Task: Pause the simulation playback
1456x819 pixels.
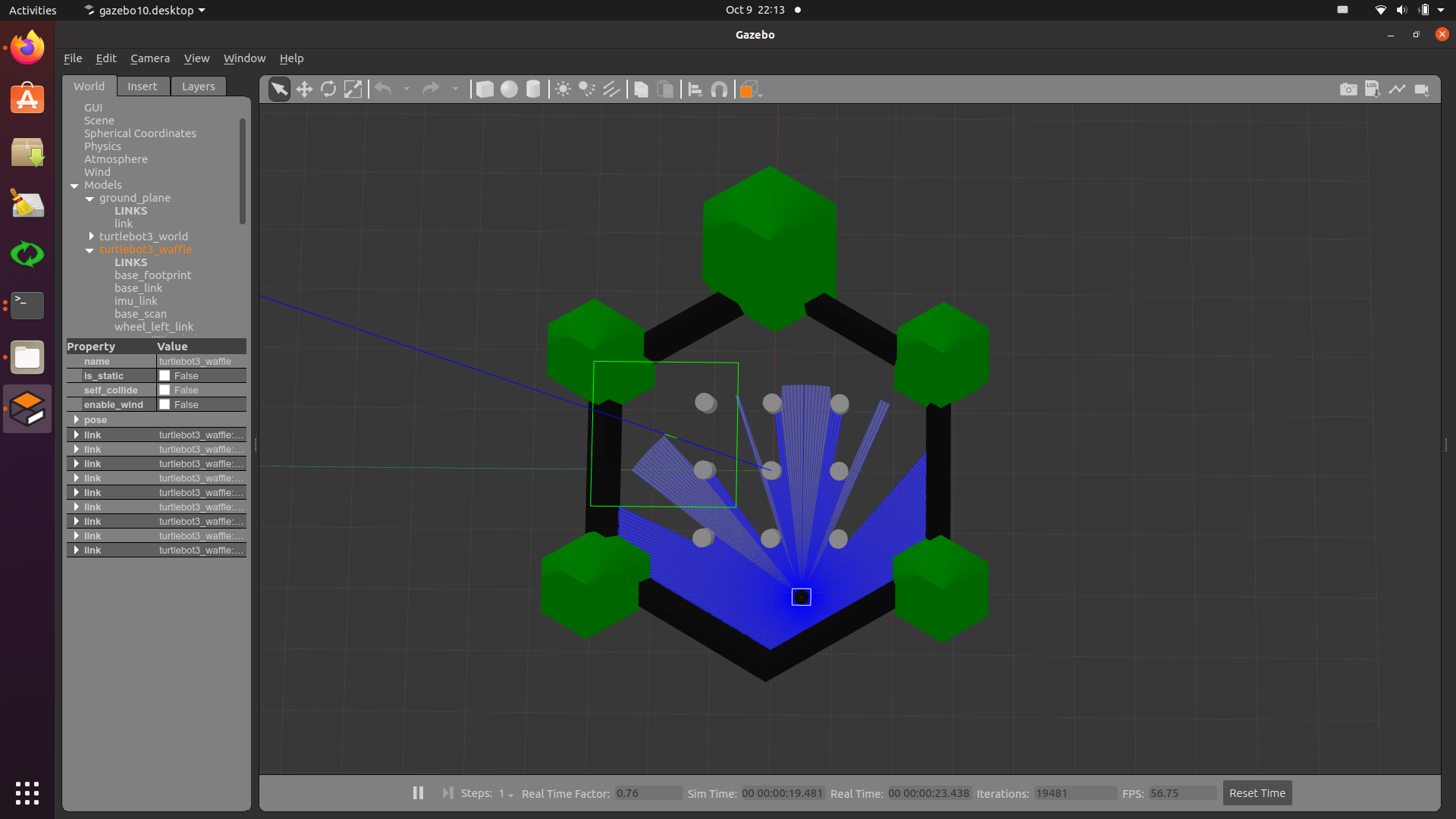Action: 418,792
